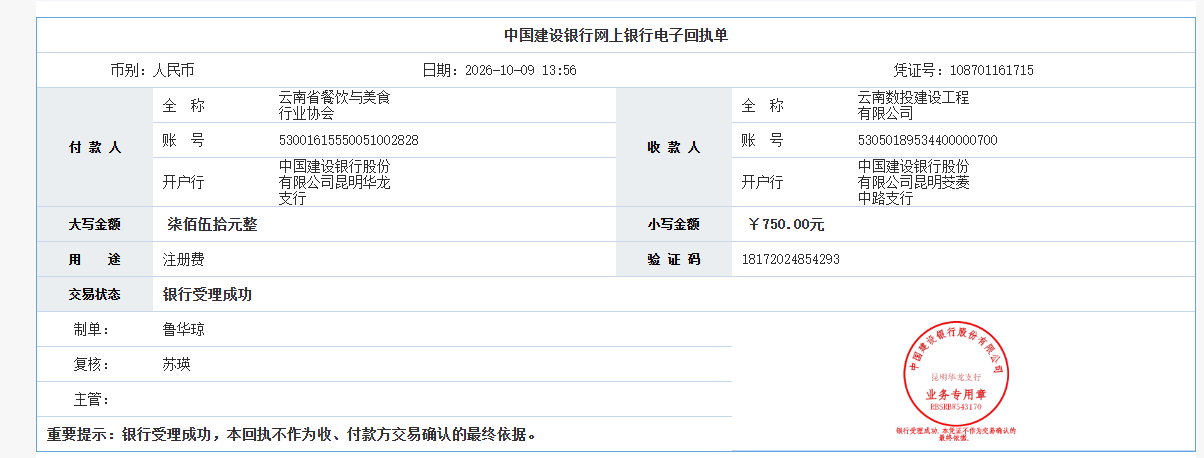
Task: Select verification code 18172024854293
Action: (791, 260)
